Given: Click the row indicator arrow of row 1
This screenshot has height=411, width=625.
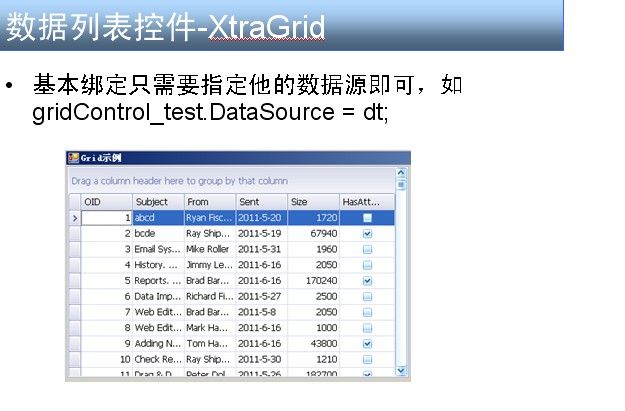Looking at the screenshot, I should pos(75,218).
